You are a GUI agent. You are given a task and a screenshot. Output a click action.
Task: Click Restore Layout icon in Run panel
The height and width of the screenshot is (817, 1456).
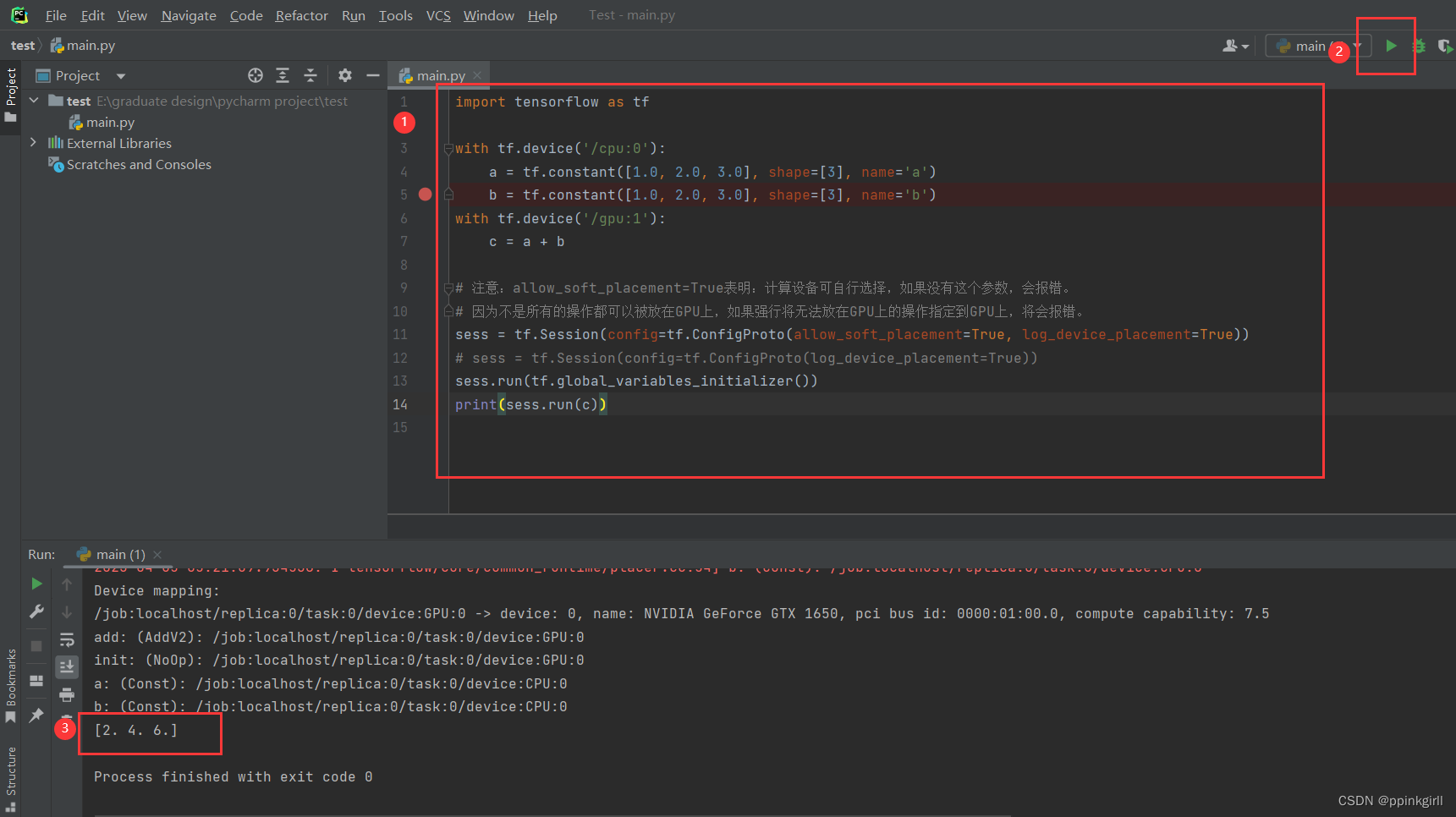[x=36, y=680]
